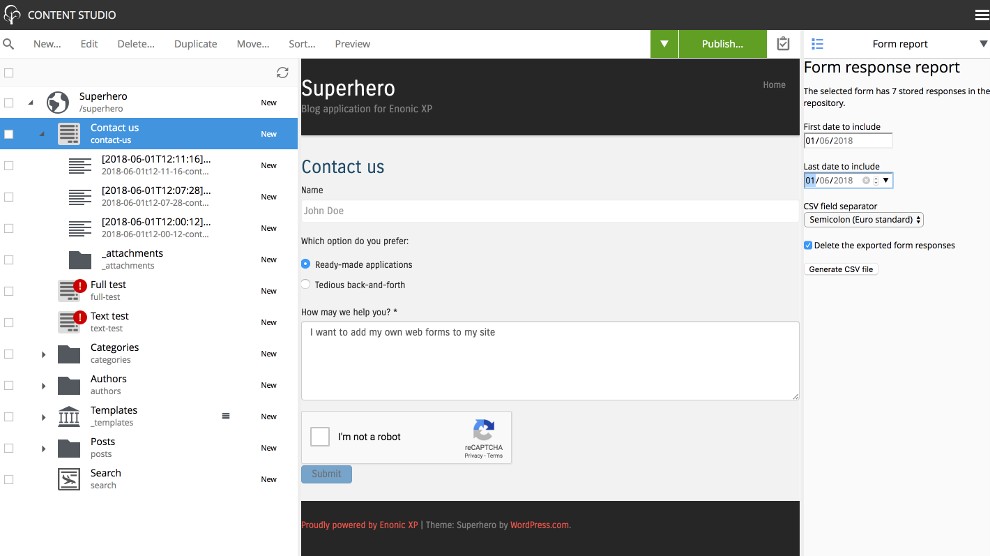Click the First date to include field

pyautogui.click(x=848, y=140)
